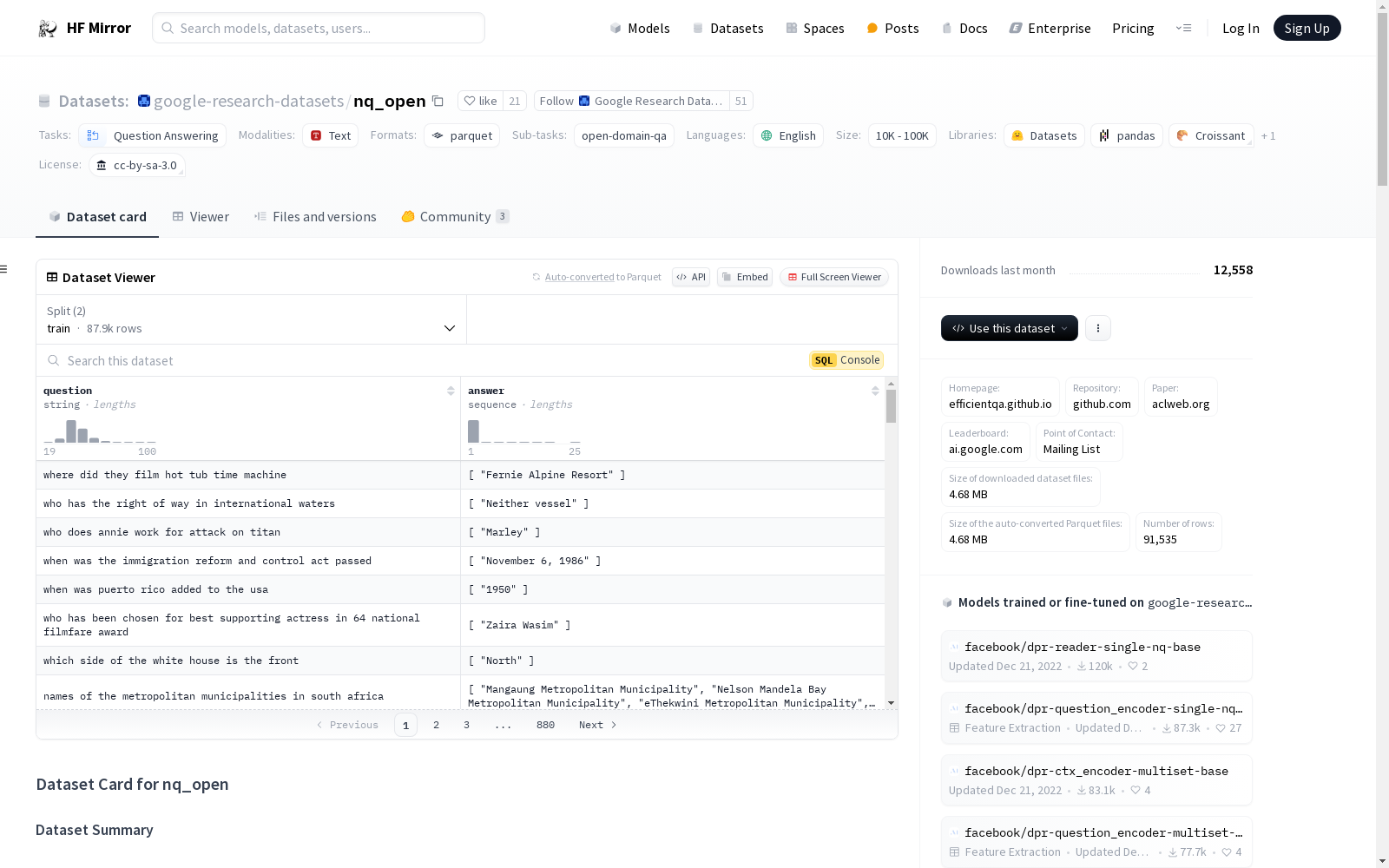Sort by the answer column arrows
1389x868 pixels.
[875, 391]
